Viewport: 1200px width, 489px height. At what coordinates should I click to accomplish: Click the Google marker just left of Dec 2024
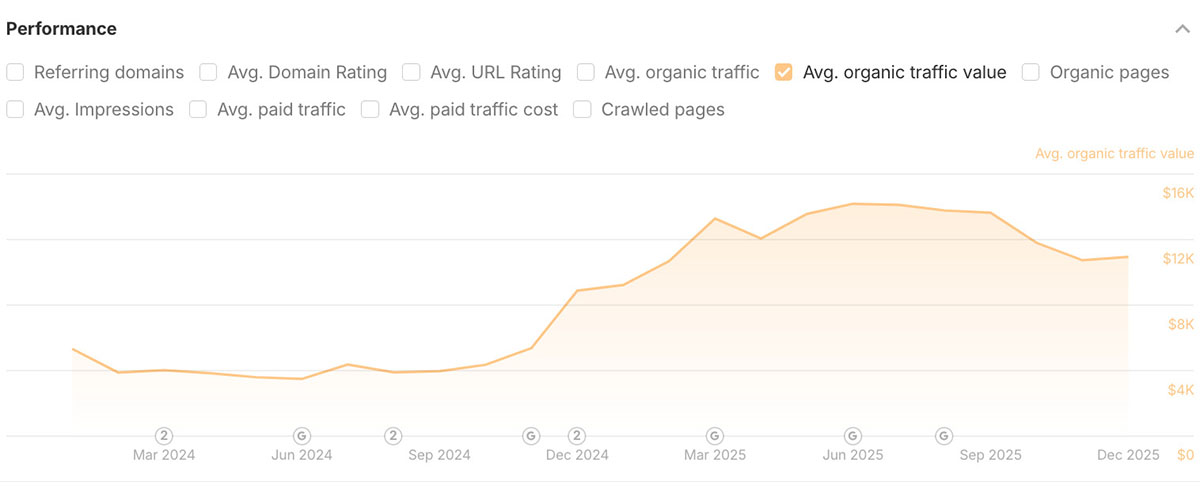point(531,436)
